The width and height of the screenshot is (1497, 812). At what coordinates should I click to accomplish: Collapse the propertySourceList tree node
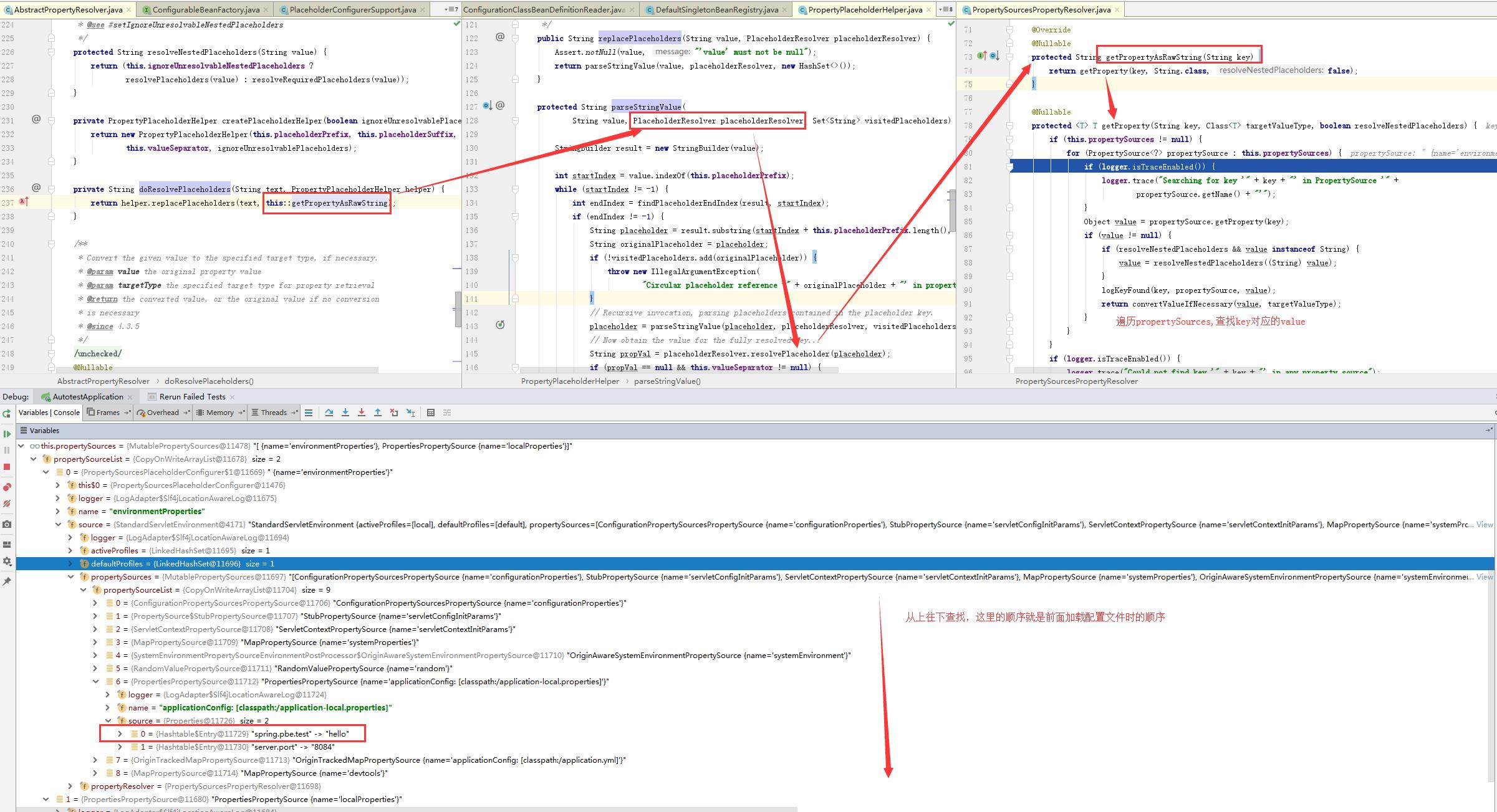(x=34, y=459)
